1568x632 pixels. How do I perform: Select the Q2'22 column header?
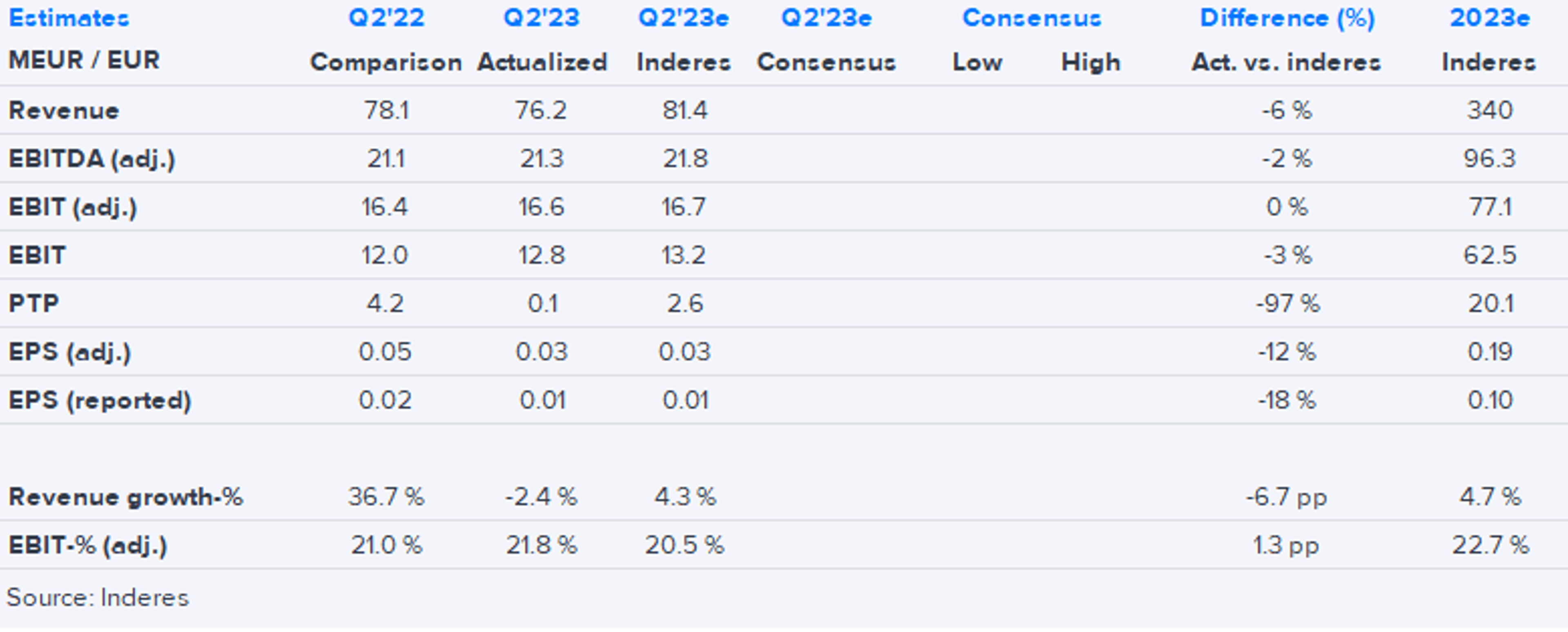point(386,18)
